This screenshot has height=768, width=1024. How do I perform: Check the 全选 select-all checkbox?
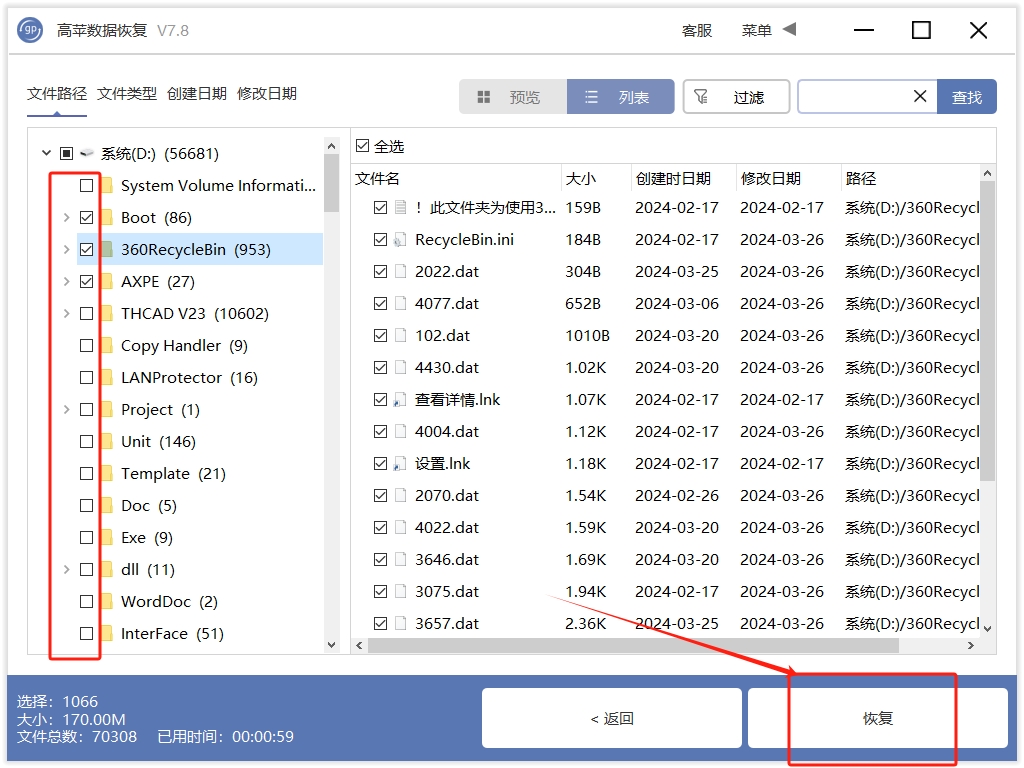pos(362,145)
